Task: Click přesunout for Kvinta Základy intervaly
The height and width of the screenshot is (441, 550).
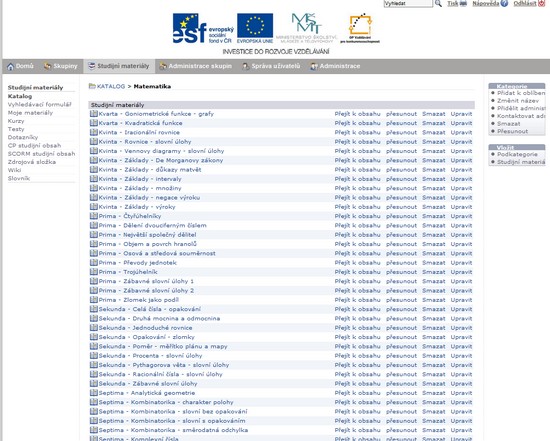Action: tap(401, 179)
